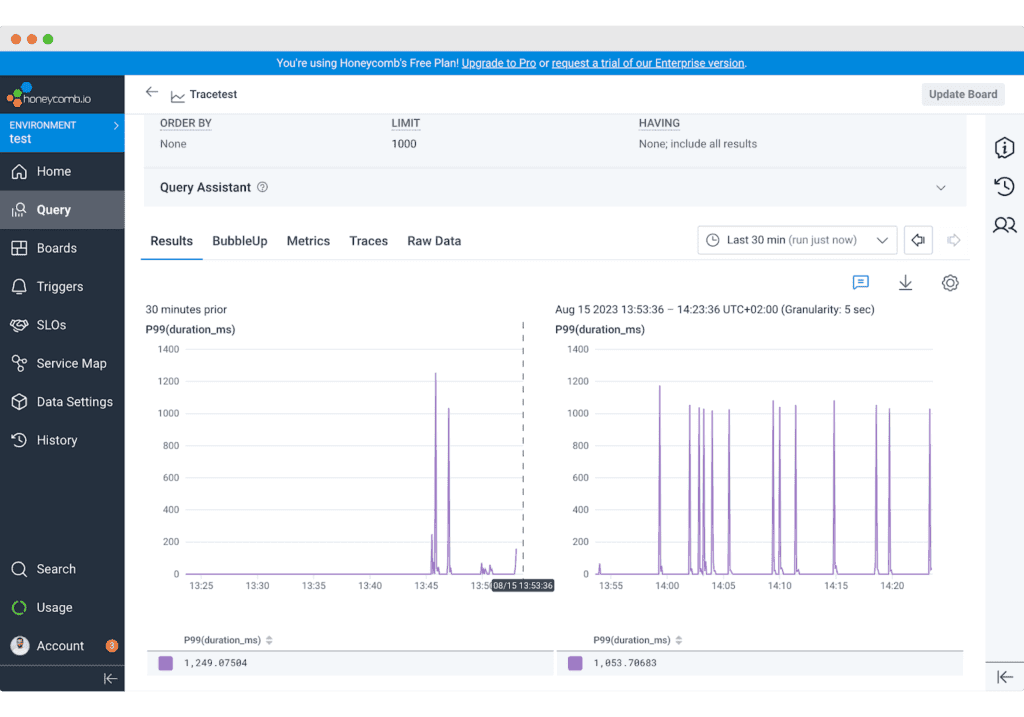This screenshot has height=717, width=1024.
Task: Switch to the BubbleUp tab
Action: pos(239,241)
